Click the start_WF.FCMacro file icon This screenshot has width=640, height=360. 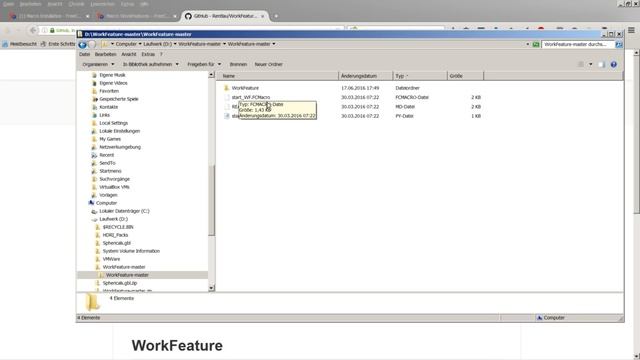(x=227, y=97)
